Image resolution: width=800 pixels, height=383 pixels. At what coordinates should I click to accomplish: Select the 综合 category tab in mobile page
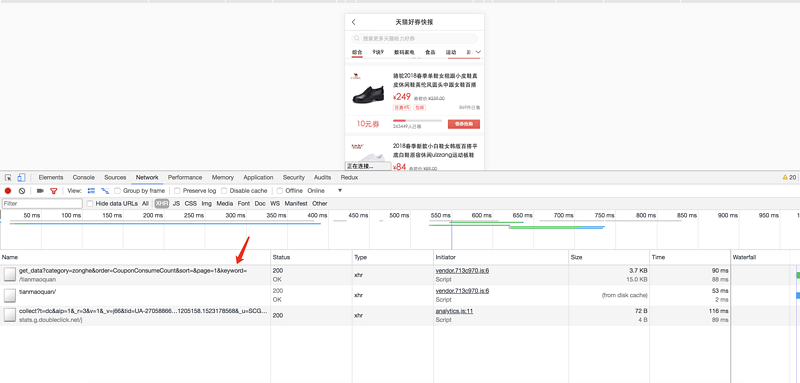click(x=357, y=52)
